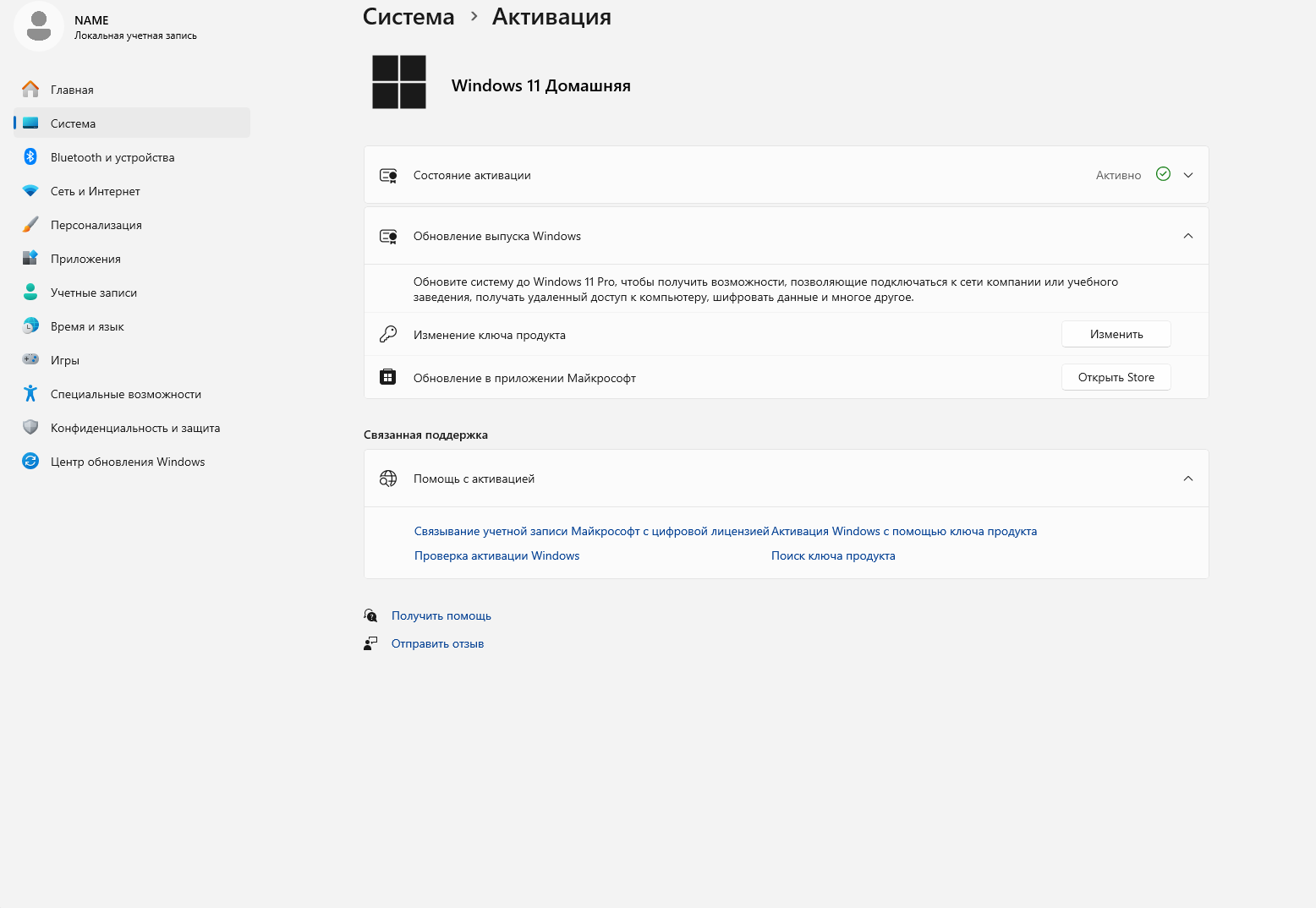Click the Privacy shield icon
The width and height of the screenshot is (1316, 908).
tap(30, 428)
